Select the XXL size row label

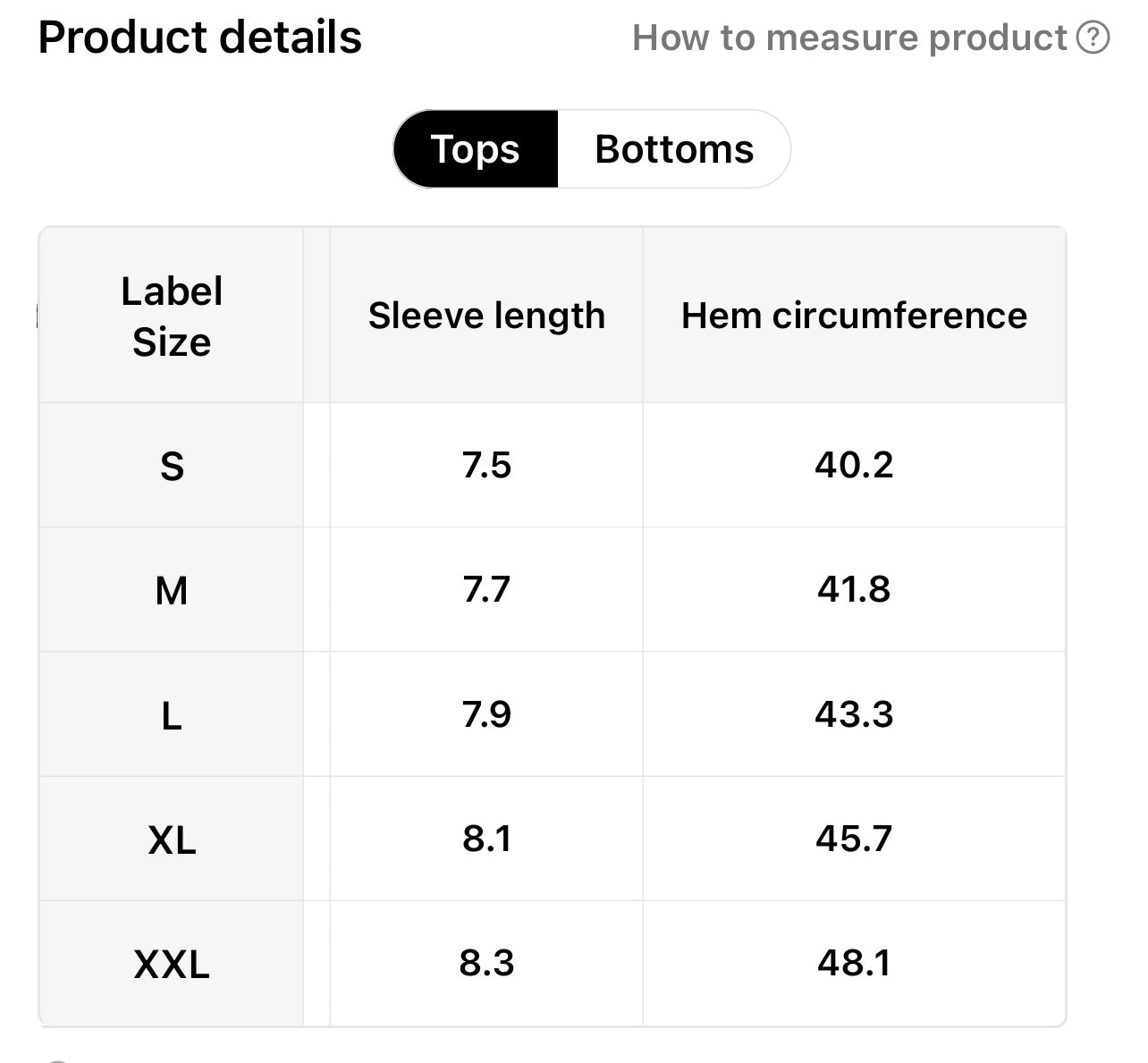click(x=172, y=964)
